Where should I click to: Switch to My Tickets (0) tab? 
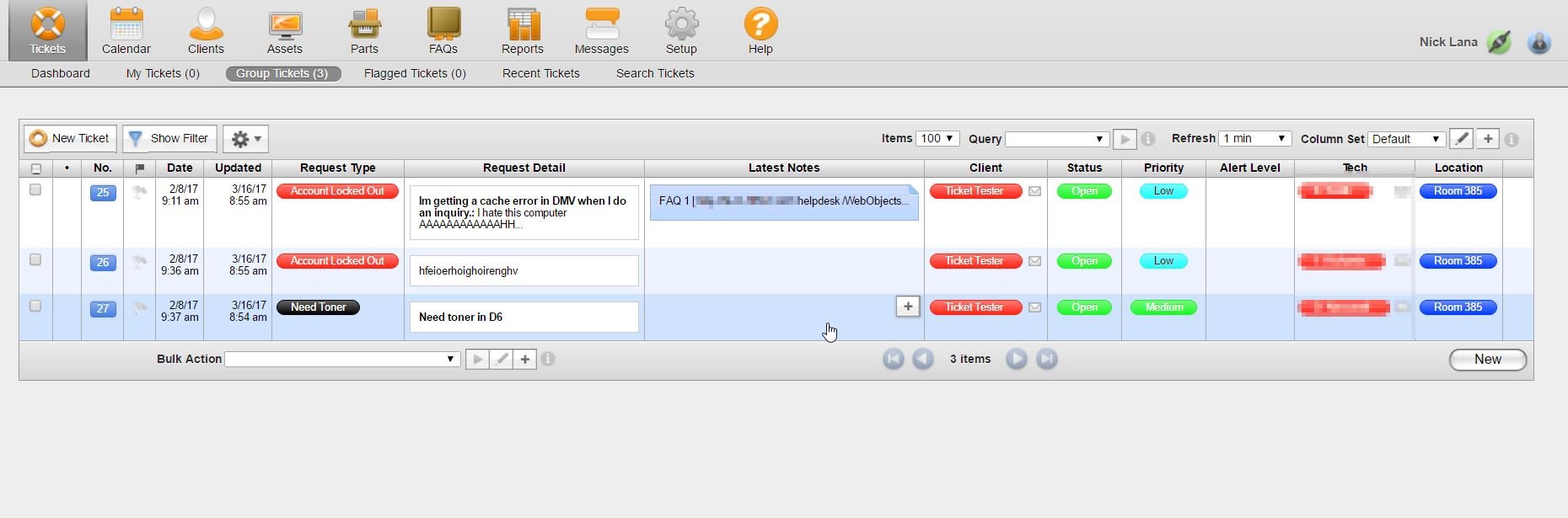click(163, 73)
